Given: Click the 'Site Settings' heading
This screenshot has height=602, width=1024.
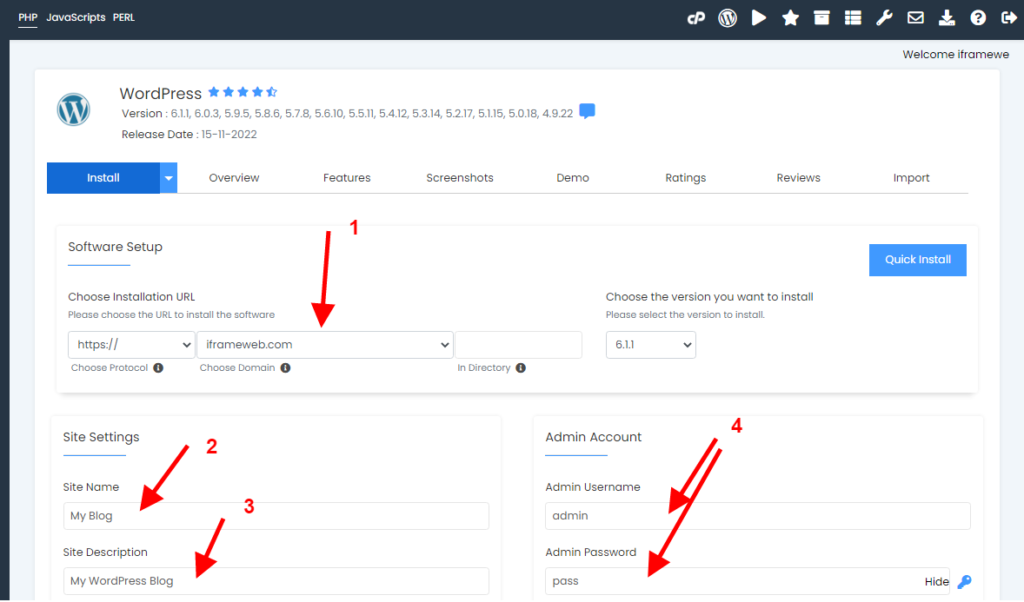Looking at the screenshot, I should point(101,437).
